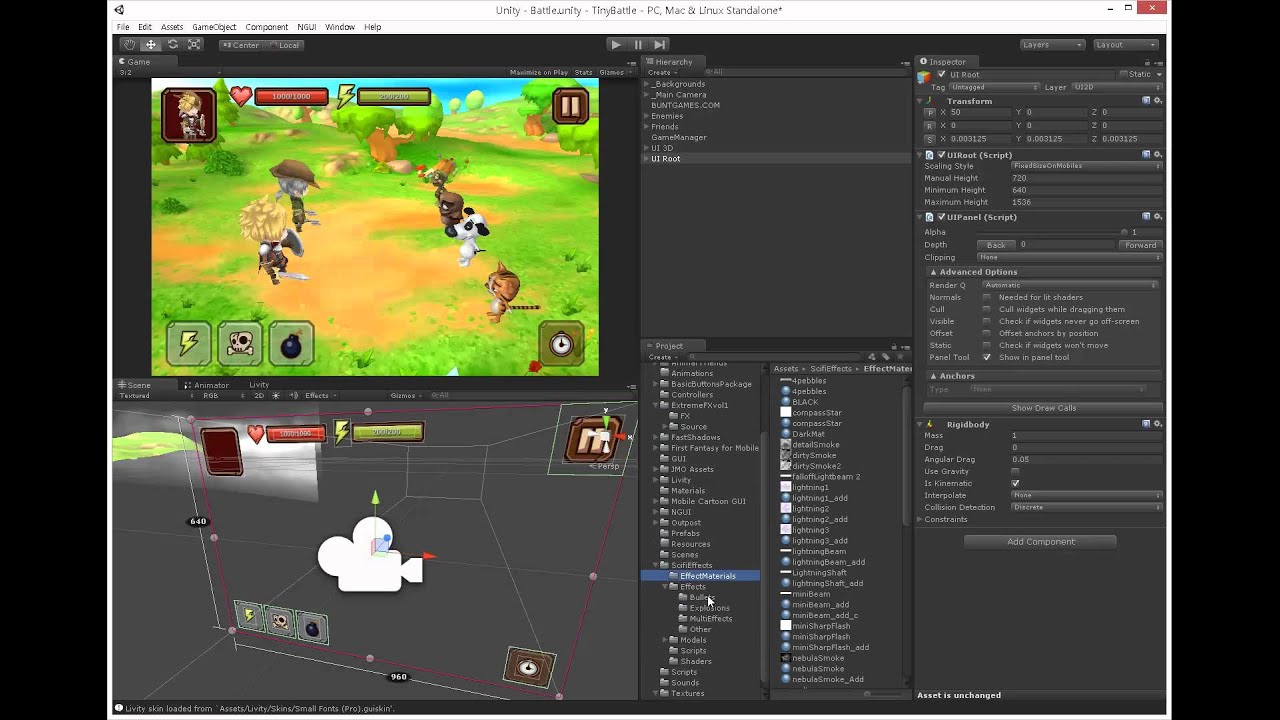Screen dimensions: 1280x720
Task: Toggle the Static checkbox
Action: click(1124, 75)
